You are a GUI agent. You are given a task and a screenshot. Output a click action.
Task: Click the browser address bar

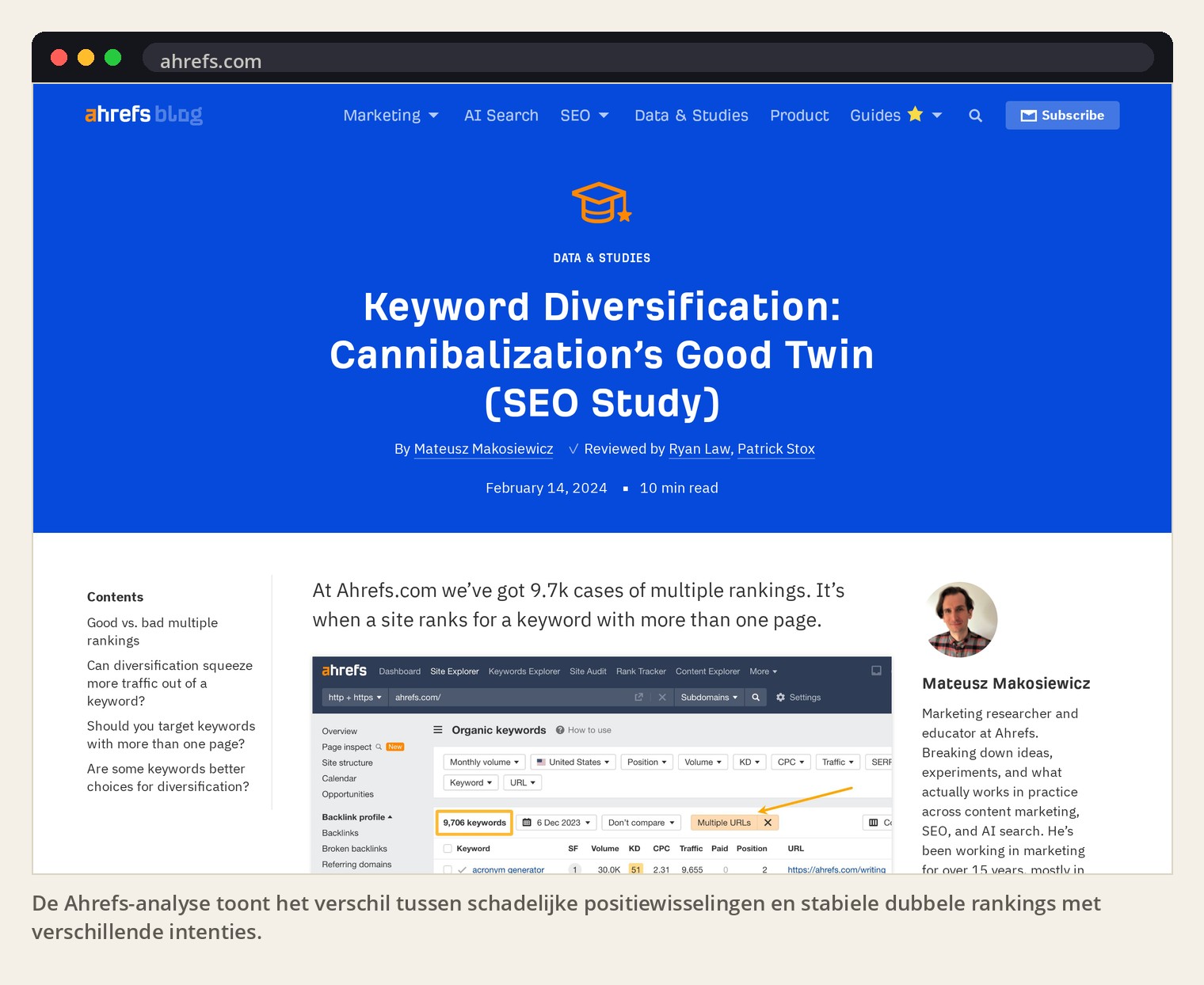click(647, 58)
